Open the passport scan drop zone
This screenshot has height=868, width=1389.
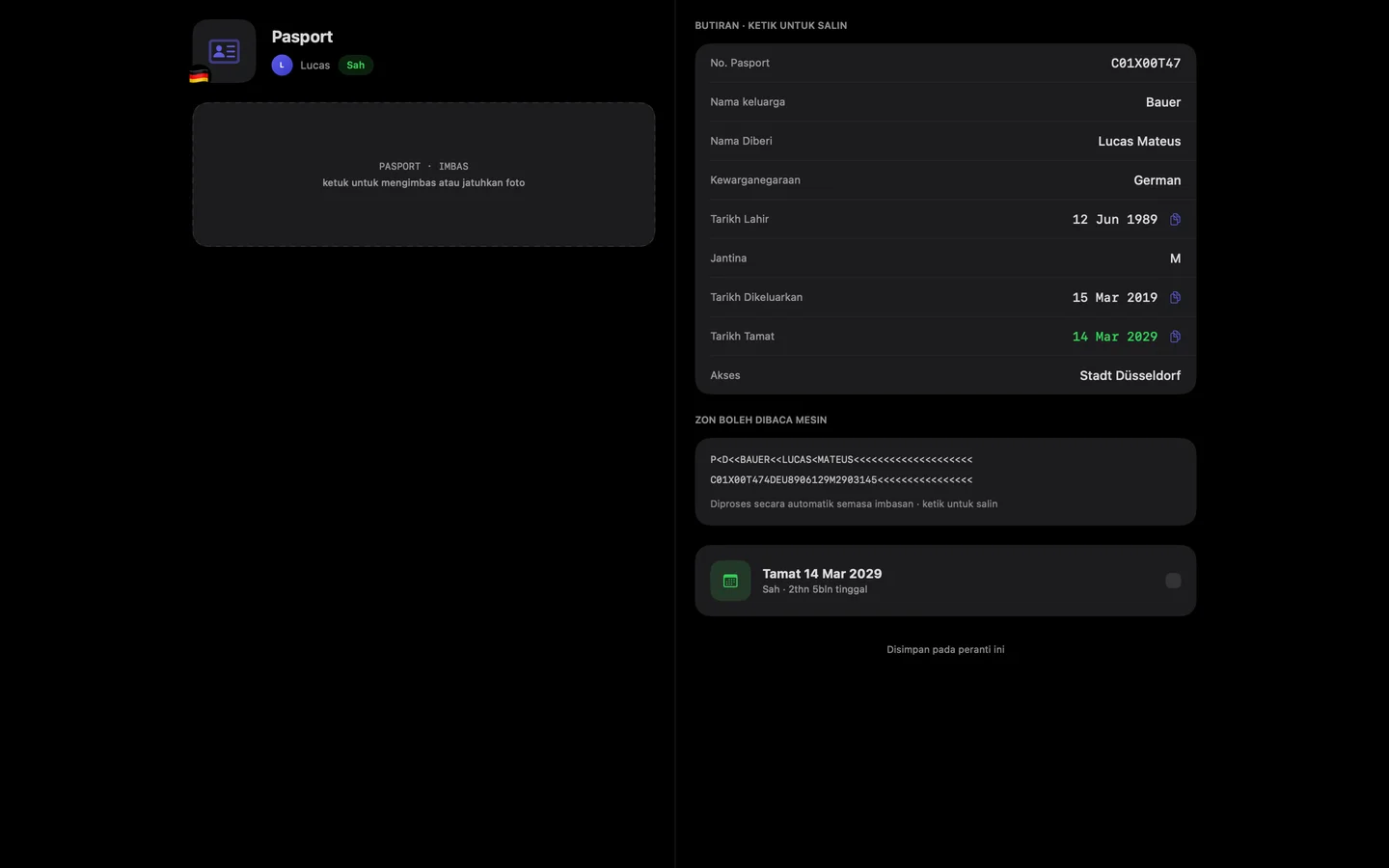point(423,175)
